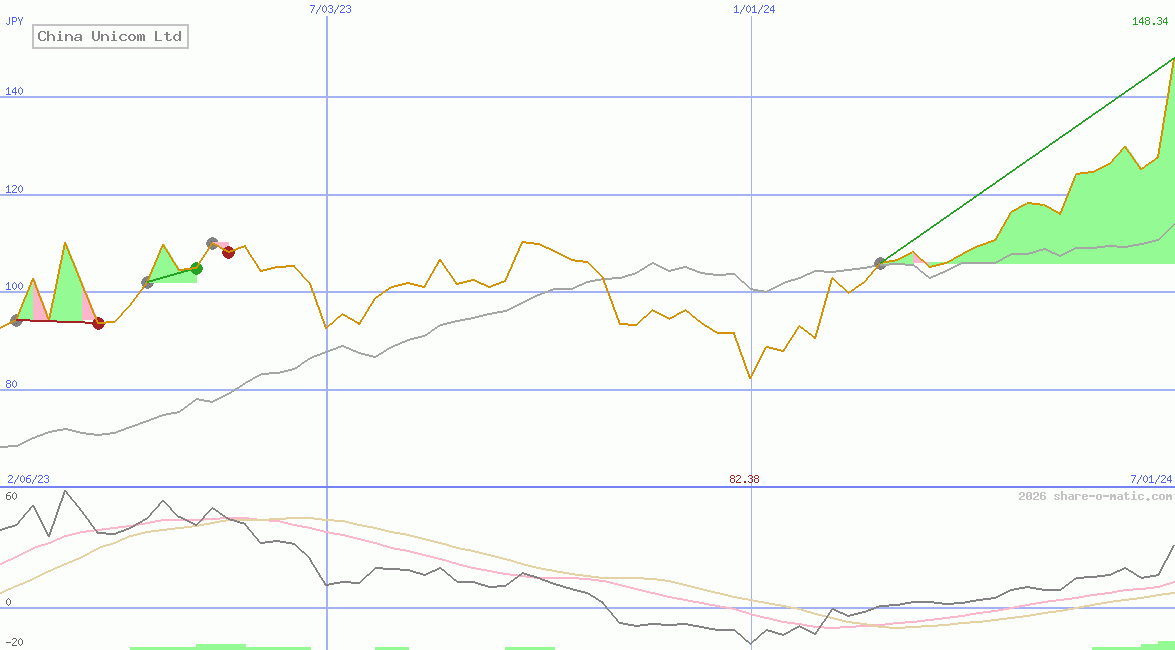Click the red 82.38 value marker
This screenshot has height=650, width=1175.
coord(744,478)
